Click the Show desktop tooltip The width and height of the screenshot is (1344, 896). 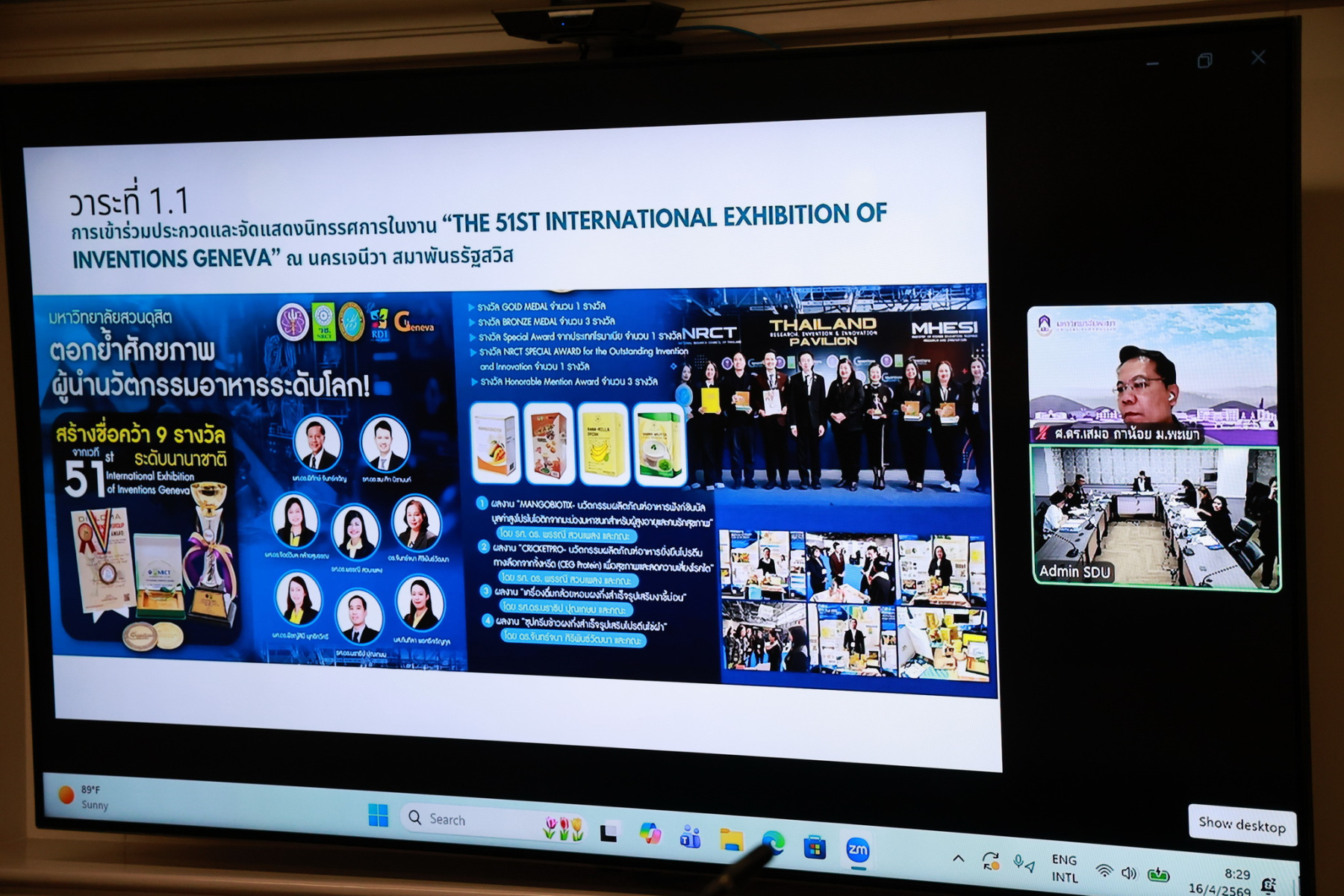[1242, 824]
